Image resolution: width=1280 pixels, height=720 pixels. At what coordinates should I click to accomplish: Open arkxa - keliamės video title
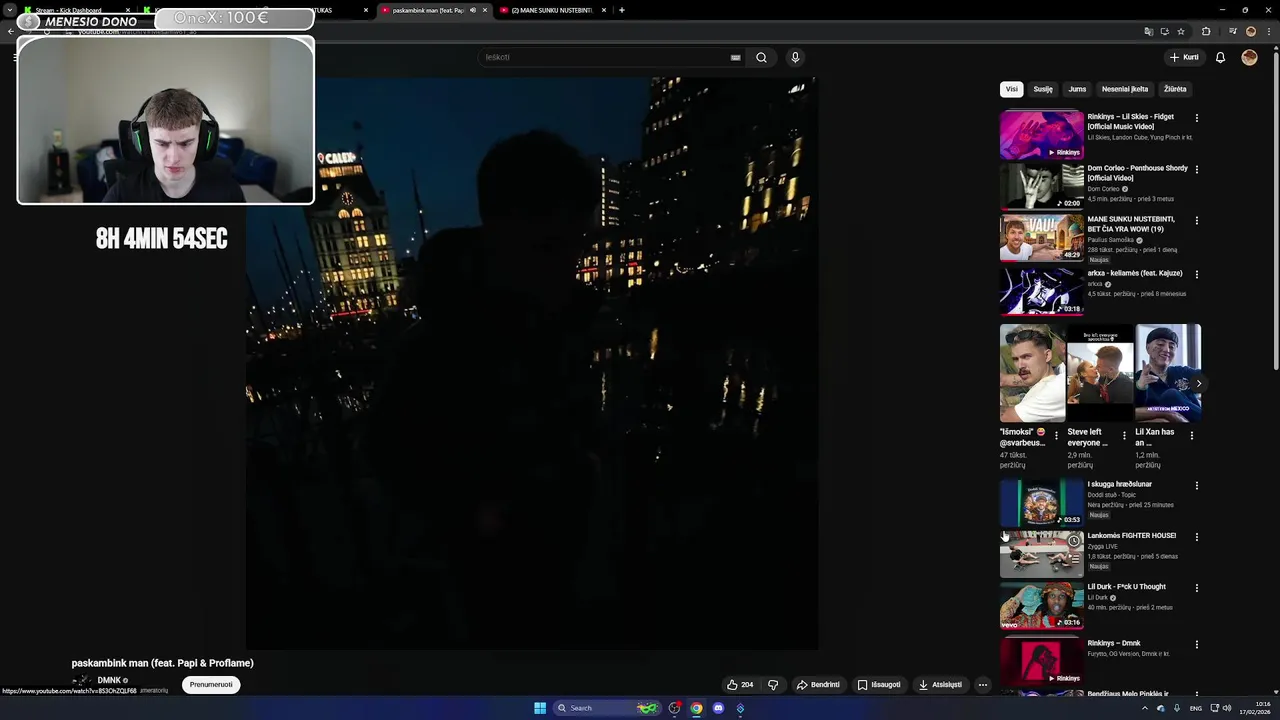(1135, 273)
